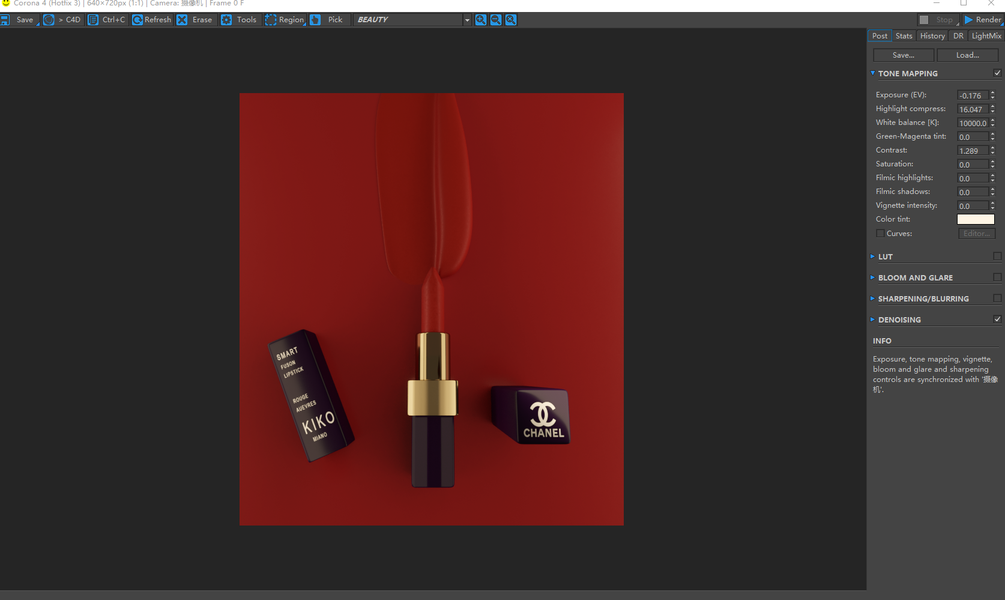The height and width of the screenshot is (600, 1005).
Task: Click the zoom in magnifier icon
Action: pos(481,20)
